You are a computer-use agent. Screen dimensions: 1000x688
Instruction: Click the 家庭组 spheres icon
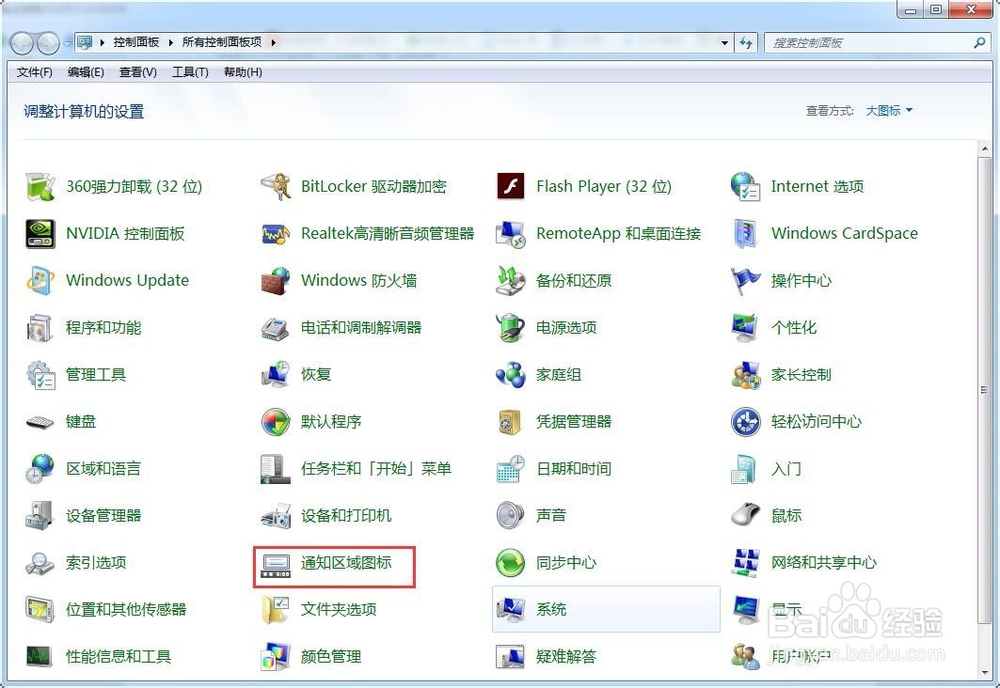point(510,375)
